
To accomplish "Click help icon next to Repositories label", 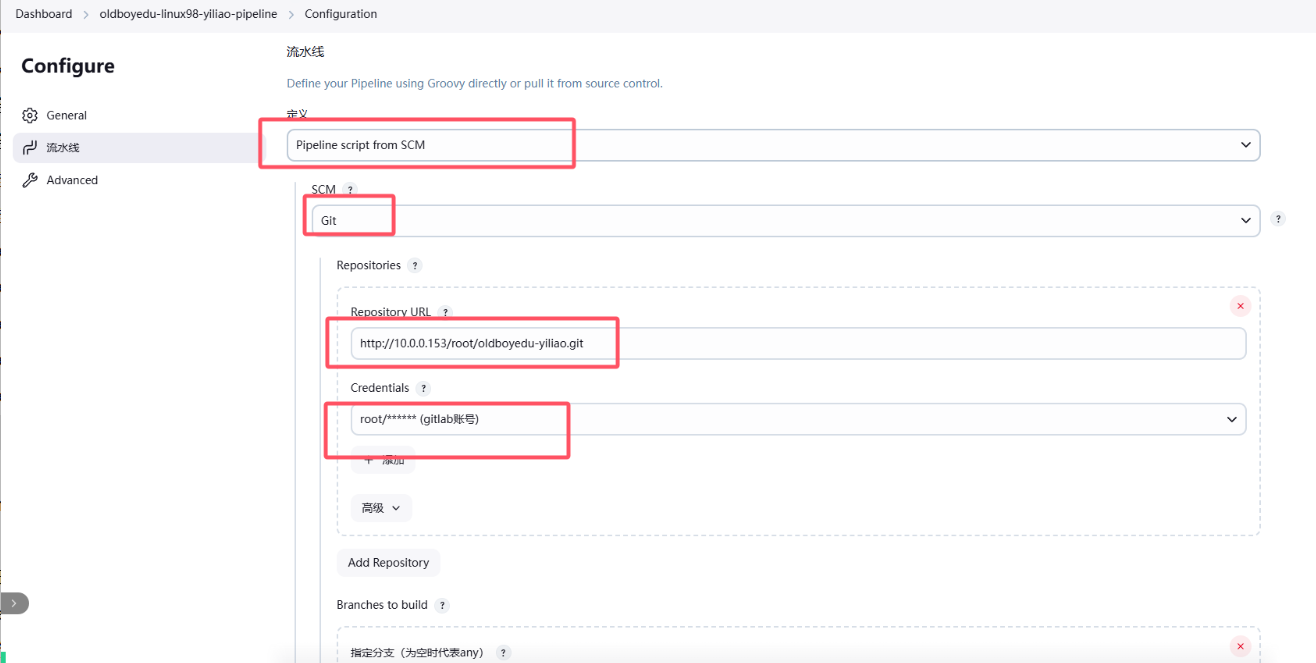I will [x=415, y=266].
